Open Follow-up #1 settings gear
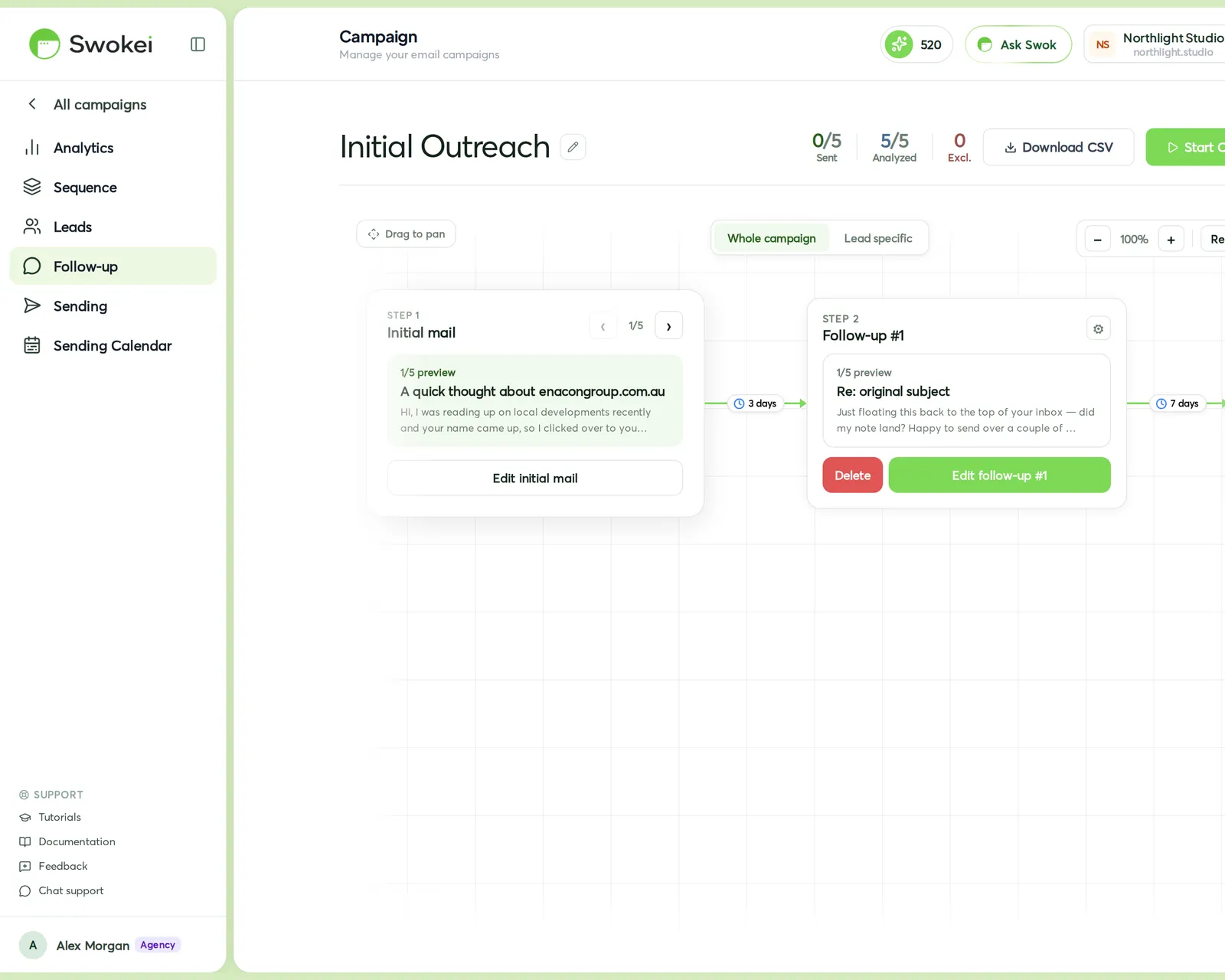This screenshot has width=1225, height=980. 1098,328
